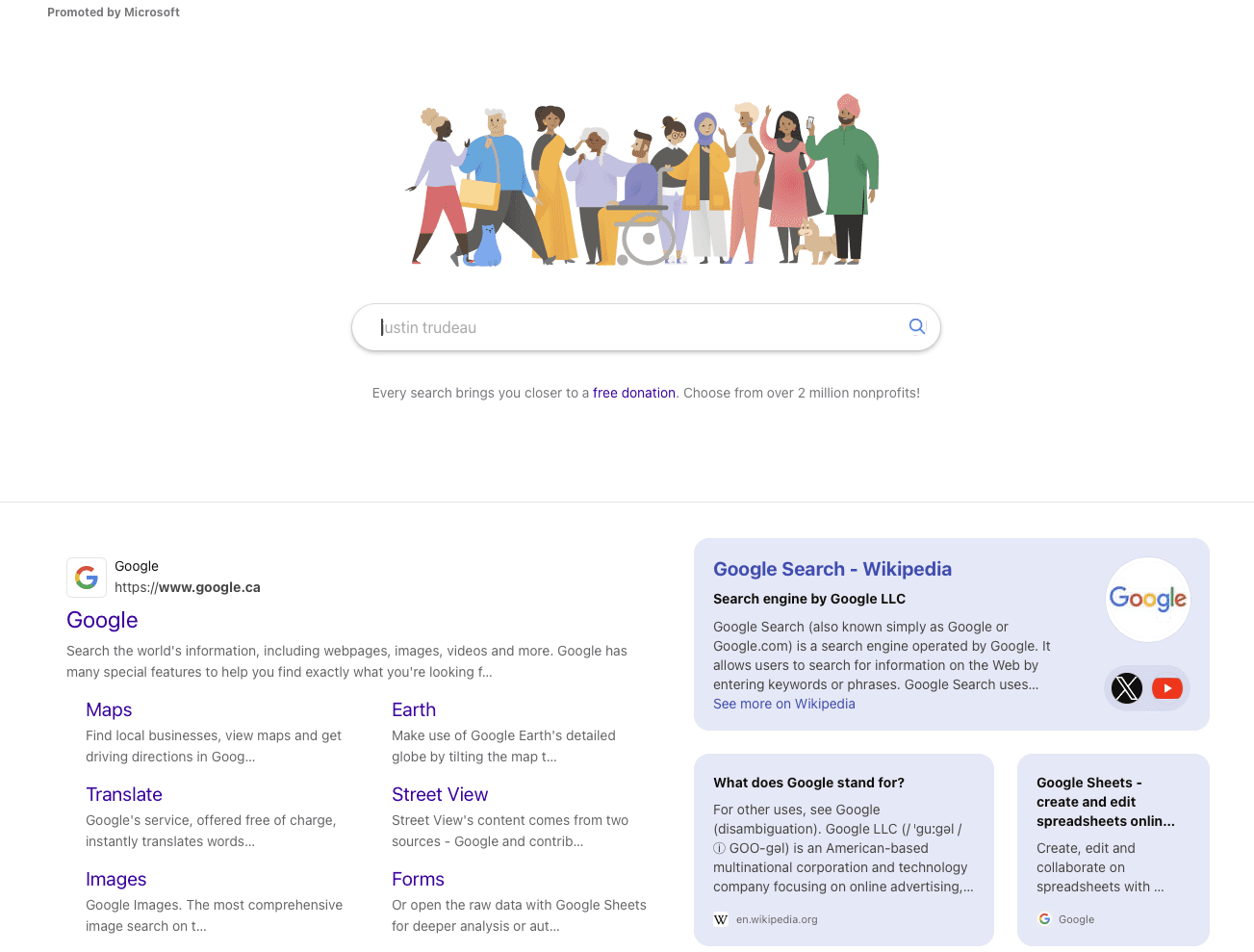The width and height of the screenshot is (1254, 952).
Task: Open the Translate sitelink
Action: [124, 794]
